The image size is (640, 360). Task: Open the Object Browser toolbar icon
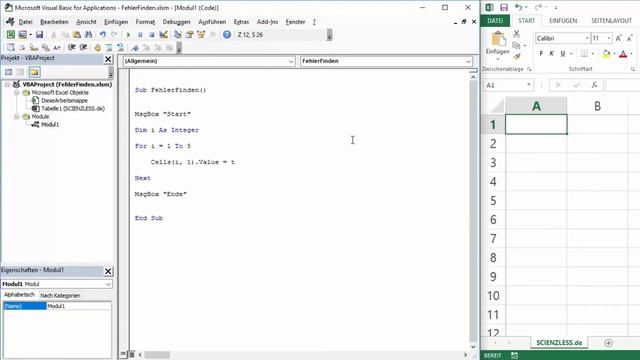(x=201, y=35)
